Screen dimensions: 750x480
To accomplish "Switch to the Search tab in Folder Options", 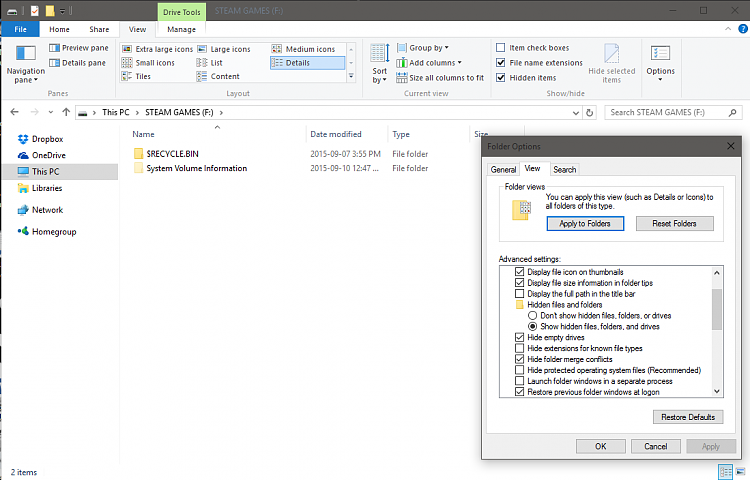I will 564,169.
